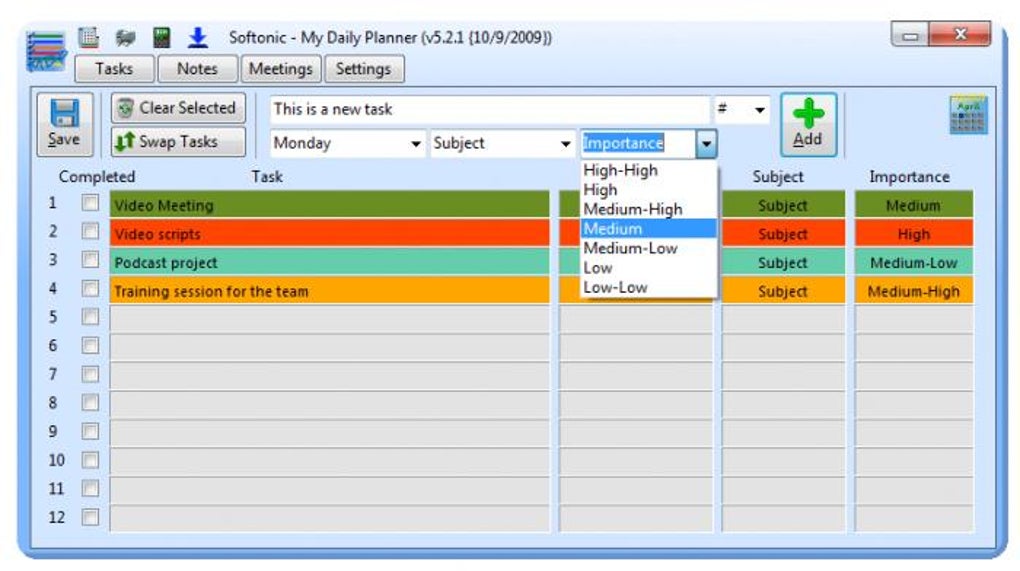
Task: Mark the checkbox in row 8
Action: point(90,403)
